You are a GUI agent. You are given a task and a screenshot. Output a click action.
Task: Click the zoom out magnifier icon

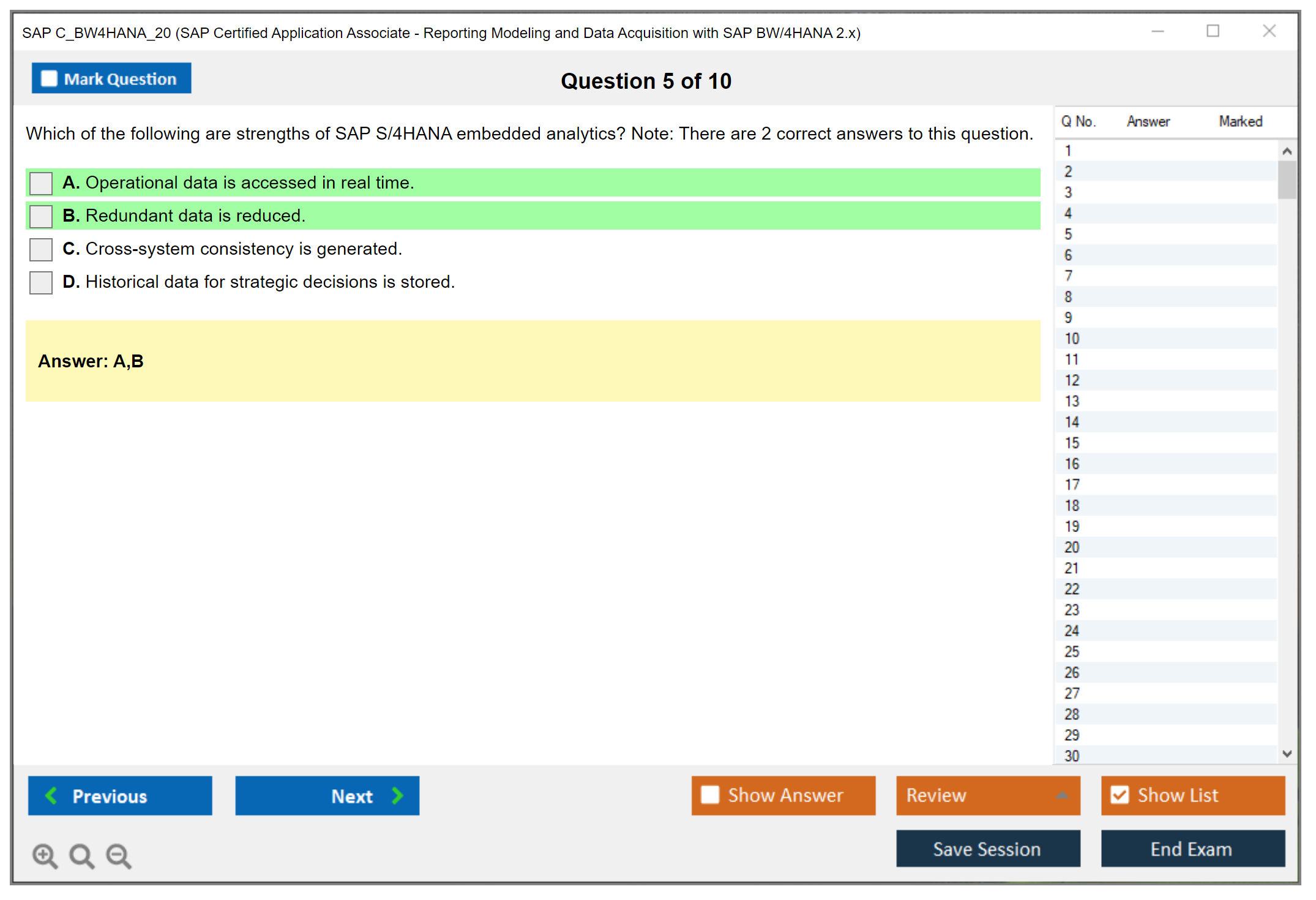coord(118,855)
